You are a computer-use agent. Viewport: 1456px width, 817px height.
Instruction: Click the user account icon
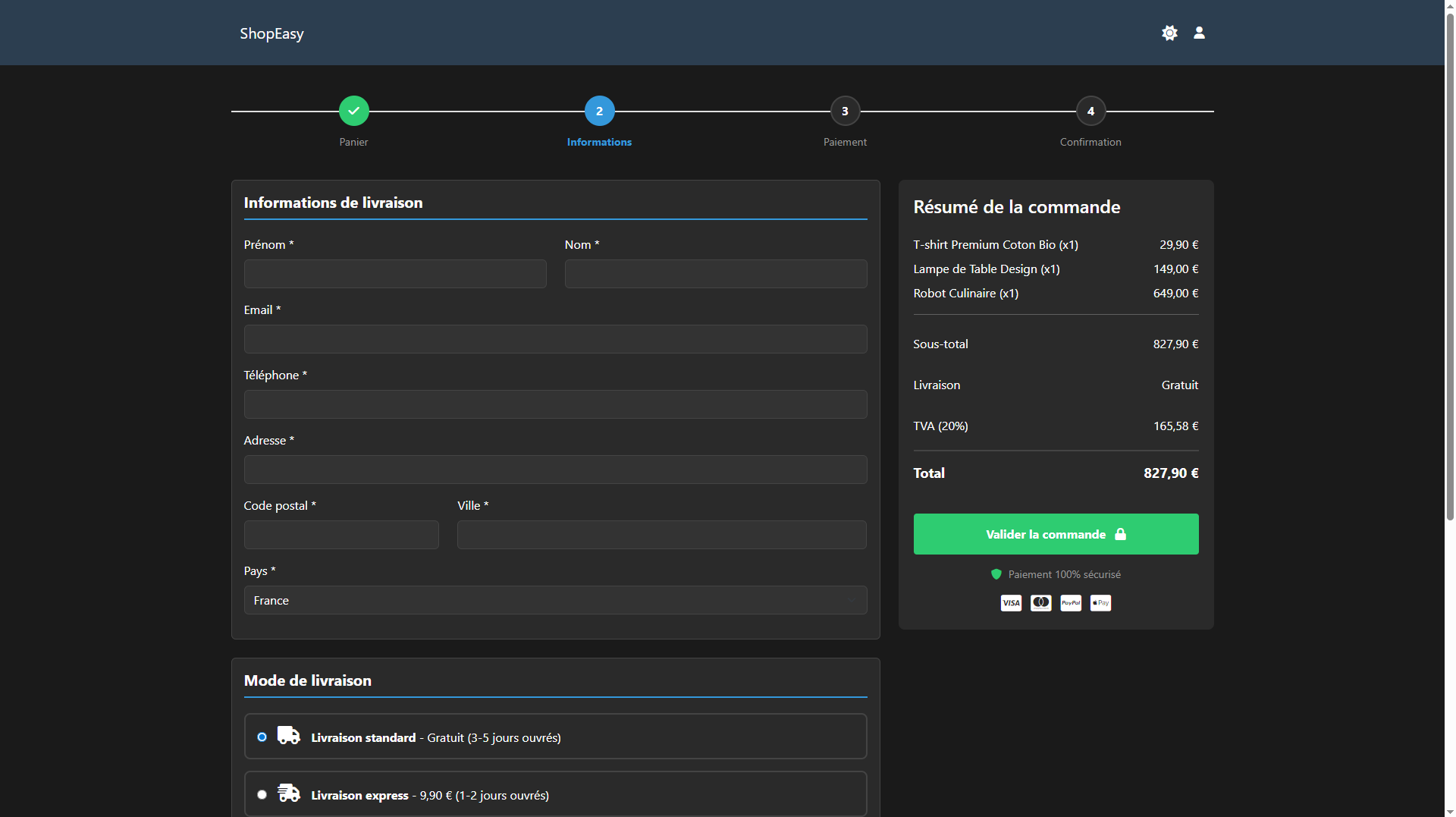pos(1199,33)
